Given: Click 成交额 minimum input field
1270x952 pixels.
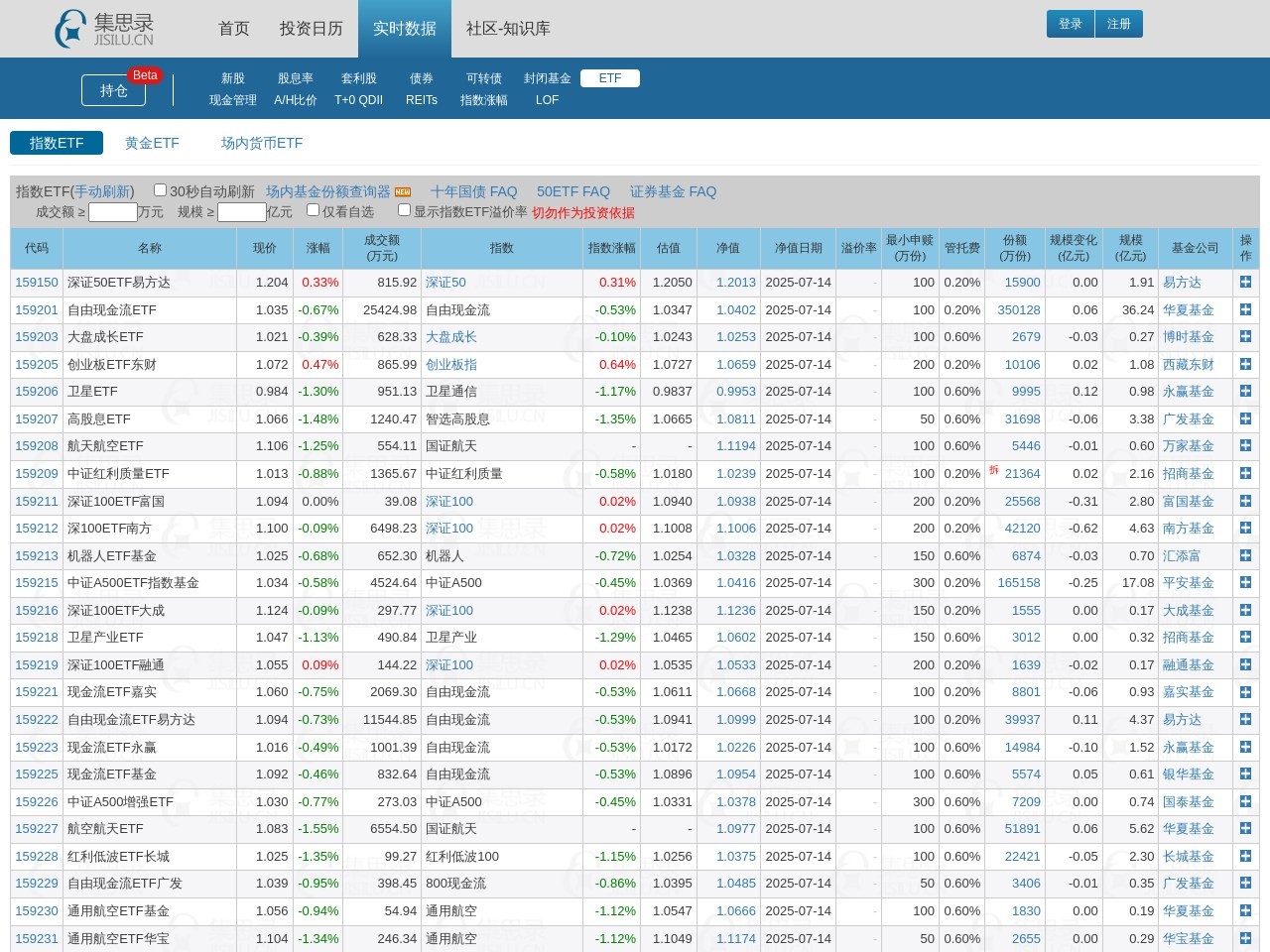Looking at the screenshot, I should point(113,212).
